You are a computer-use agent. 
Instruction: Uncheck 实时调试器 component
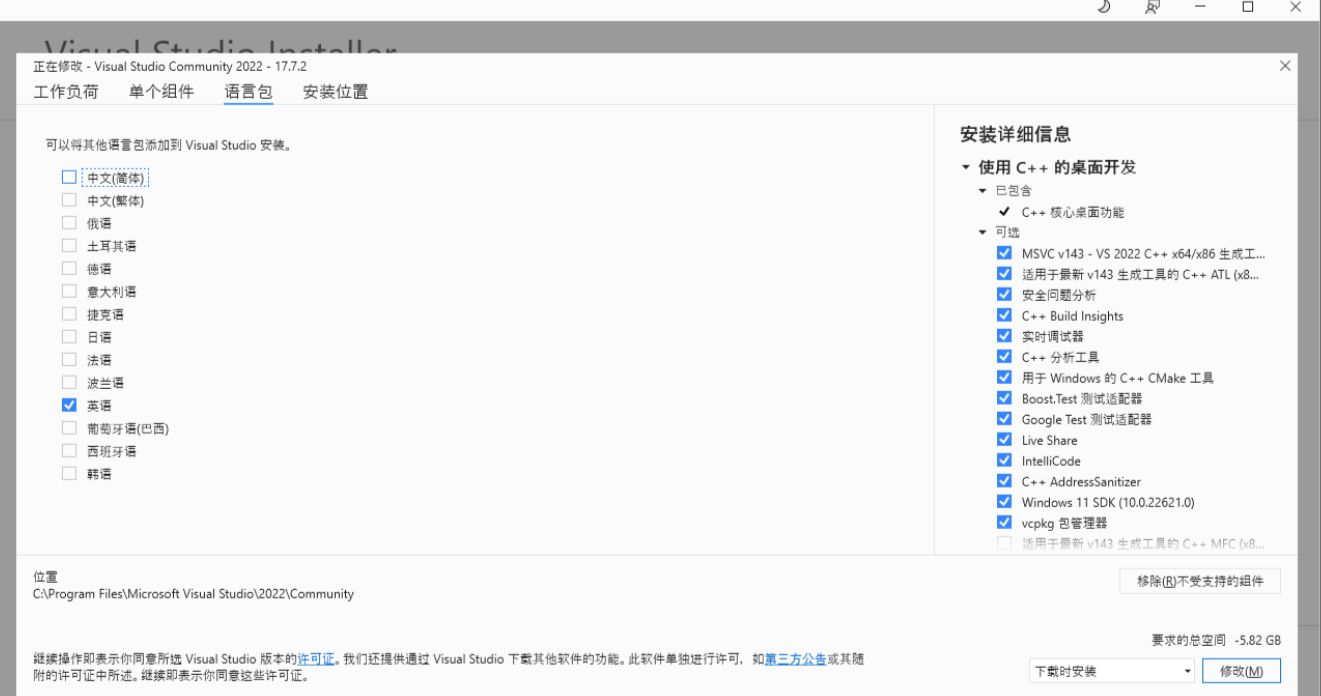point(1004,336)
